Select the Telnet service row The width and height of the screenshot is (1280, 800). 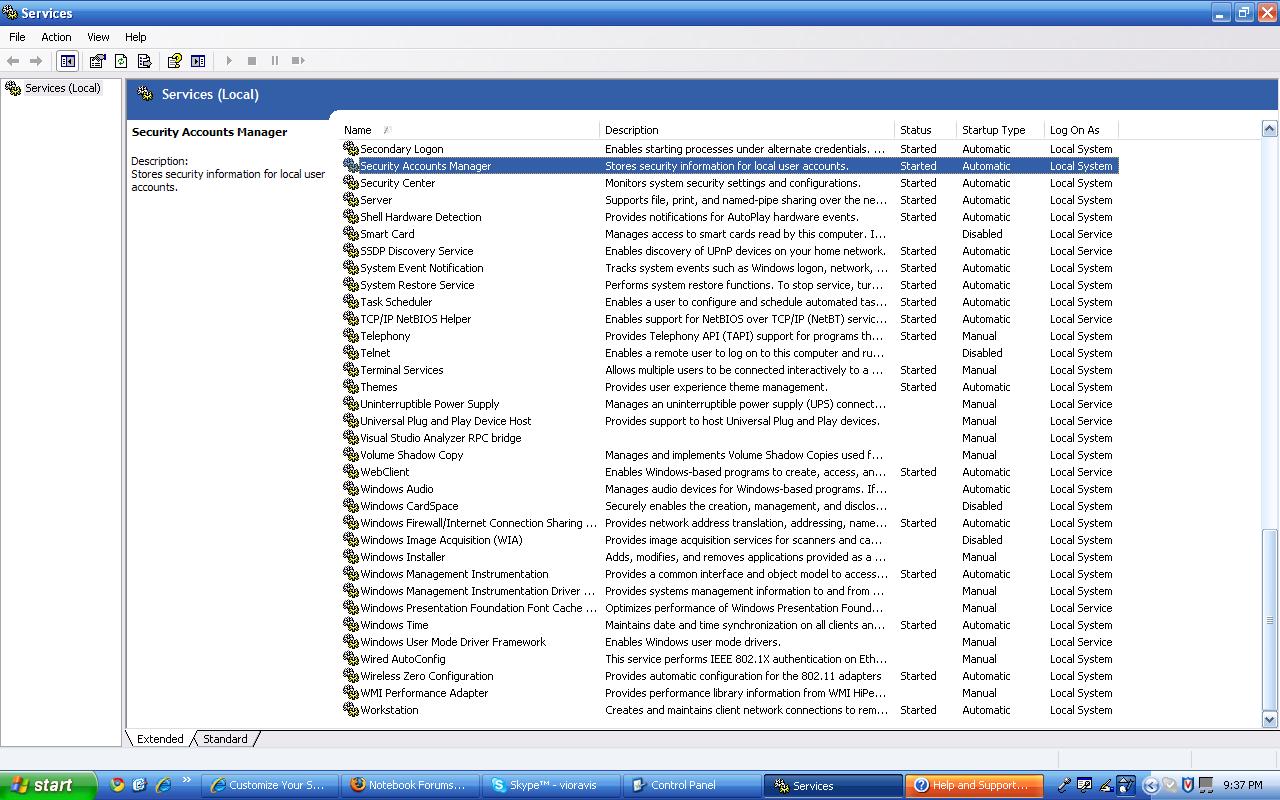[375, 353]
